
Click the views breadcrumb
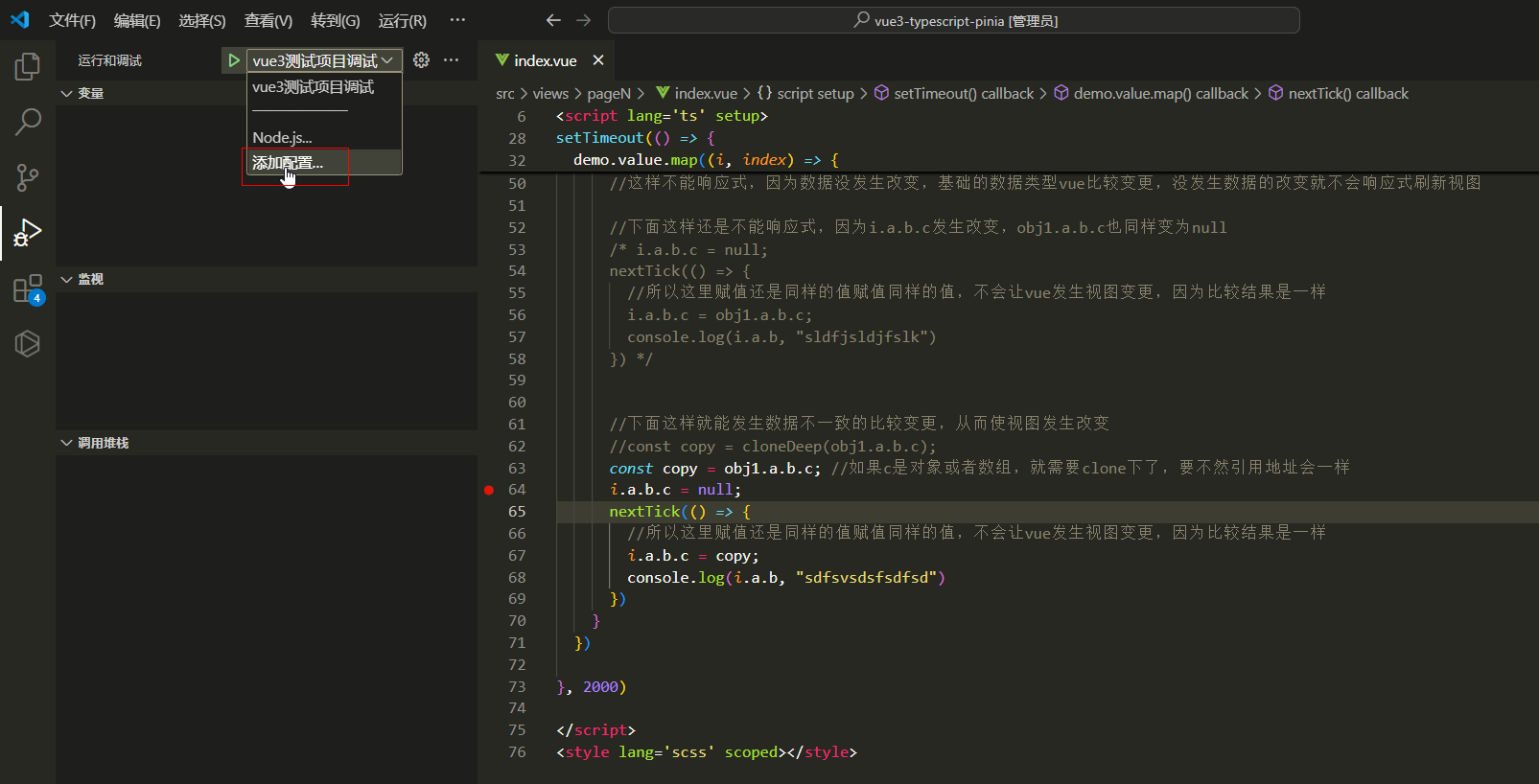click(x=550, y=93)
